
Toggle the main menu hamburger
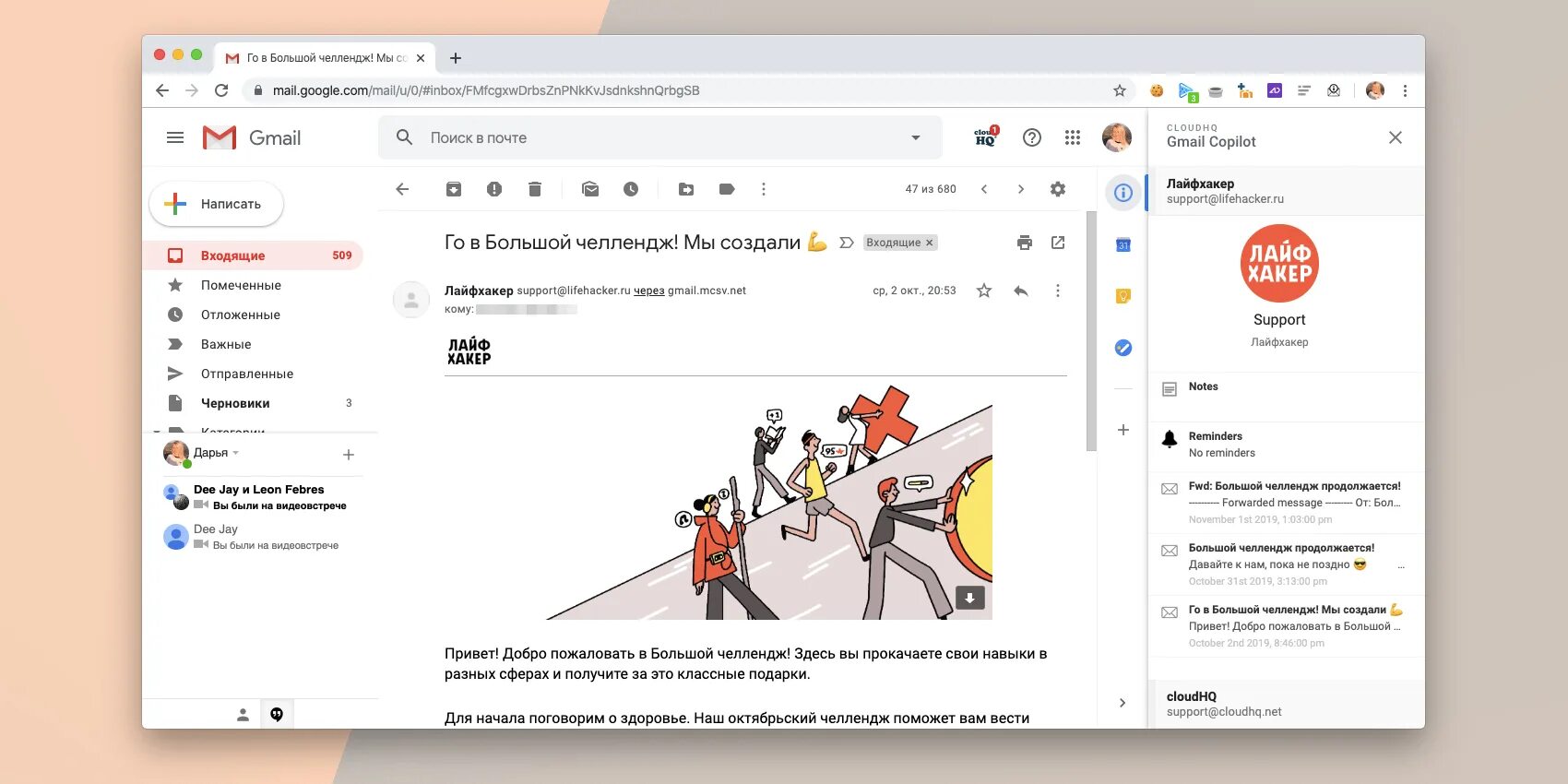(175, 137)
